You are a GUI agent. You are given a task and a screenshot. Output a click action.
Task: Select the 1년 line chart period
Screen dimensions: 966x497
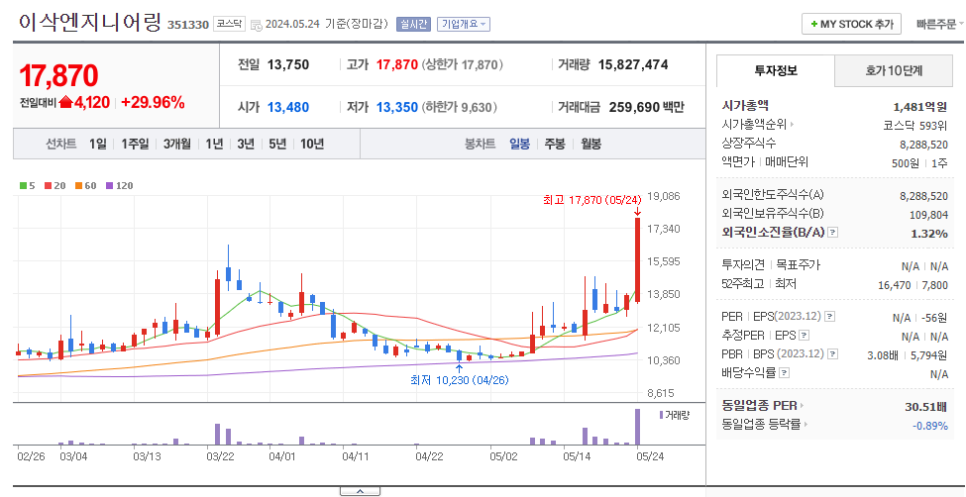pyautogui.click(x=214, y=144)
